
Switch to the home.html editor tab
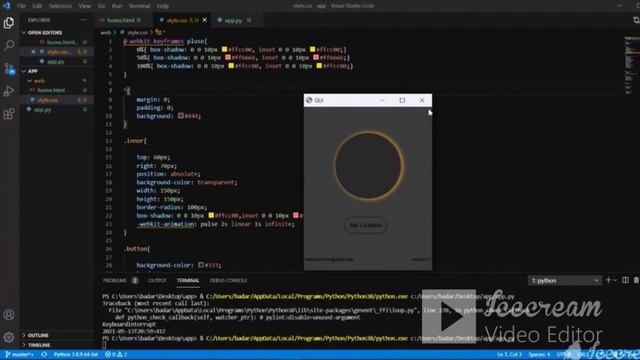[124, 20]
